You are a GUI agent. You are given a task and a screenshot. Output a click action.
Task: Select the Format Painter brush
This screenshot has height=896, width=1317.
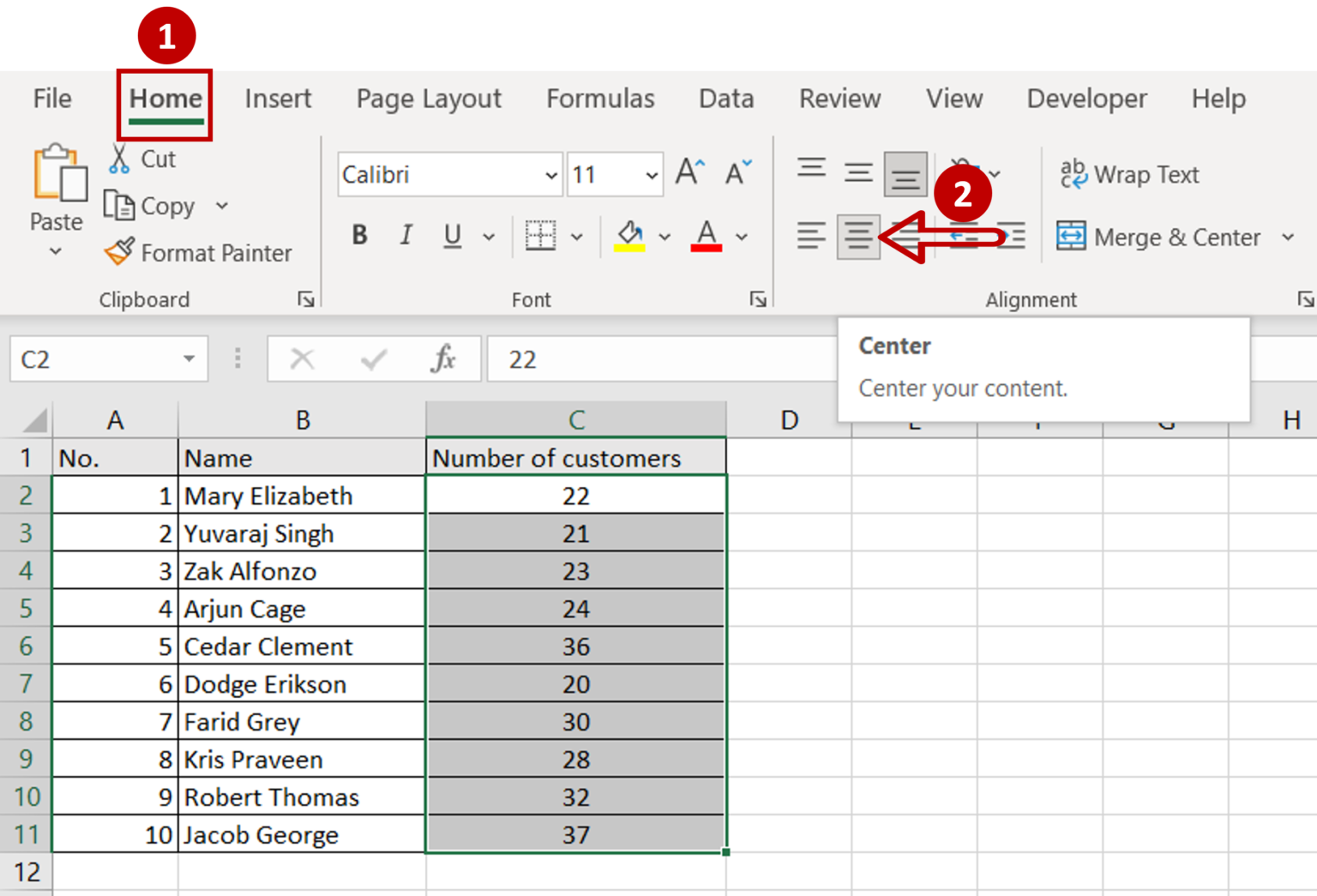pyautogui.click(x=119, y=252)
